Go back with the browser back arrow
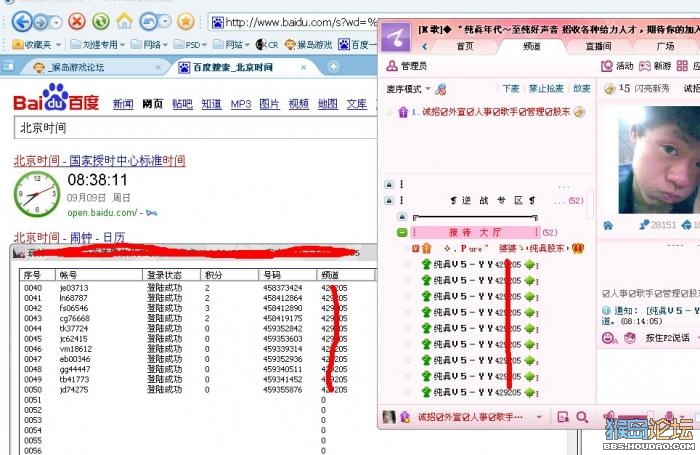This screenshot has width=700, height=455. point(22,21)
